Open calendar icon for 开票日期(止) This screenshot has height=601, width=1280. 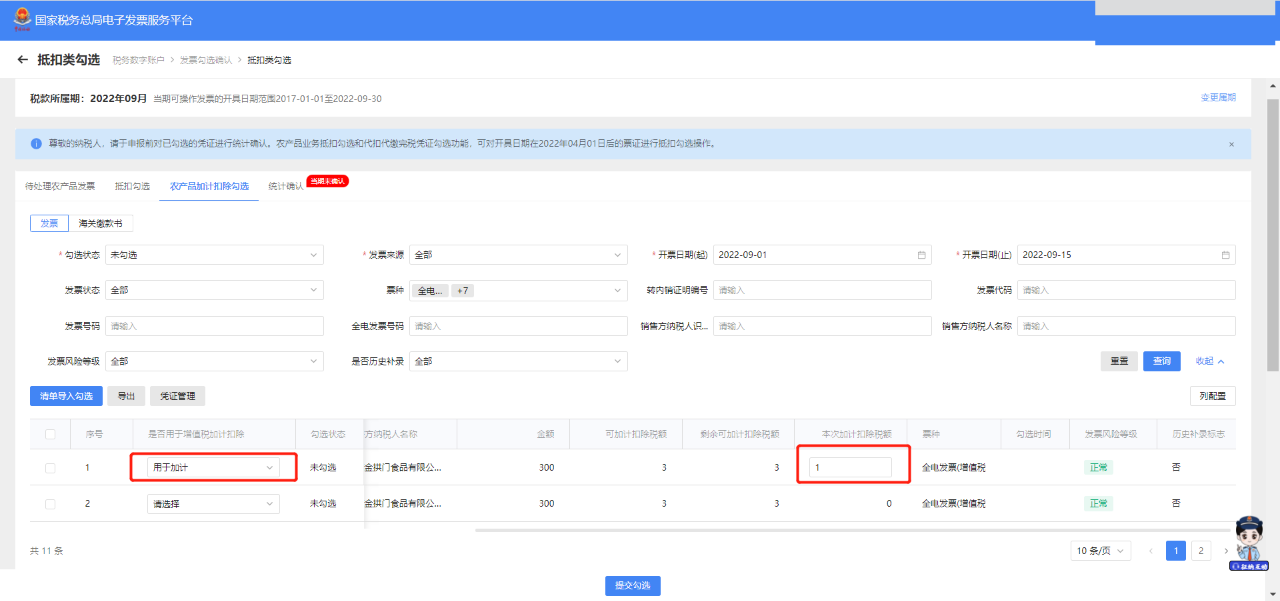[x=1225, y=255]
